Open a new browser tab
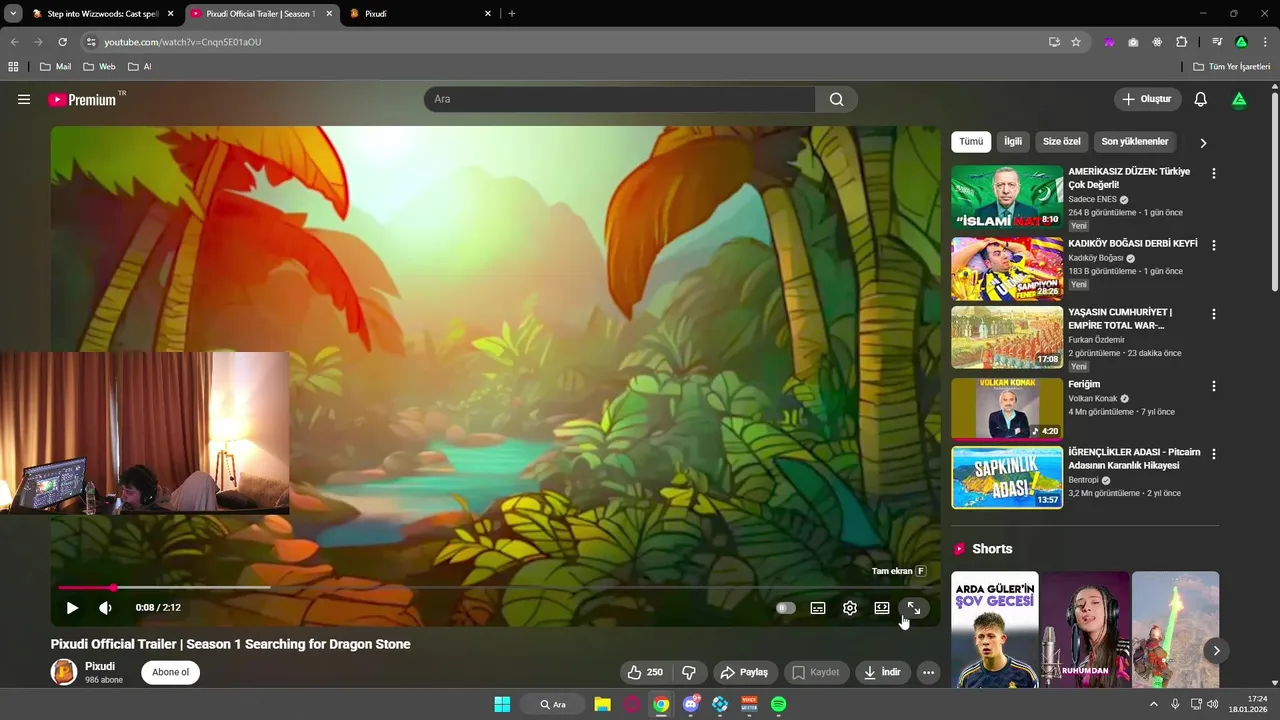 [x=512, y=14]
